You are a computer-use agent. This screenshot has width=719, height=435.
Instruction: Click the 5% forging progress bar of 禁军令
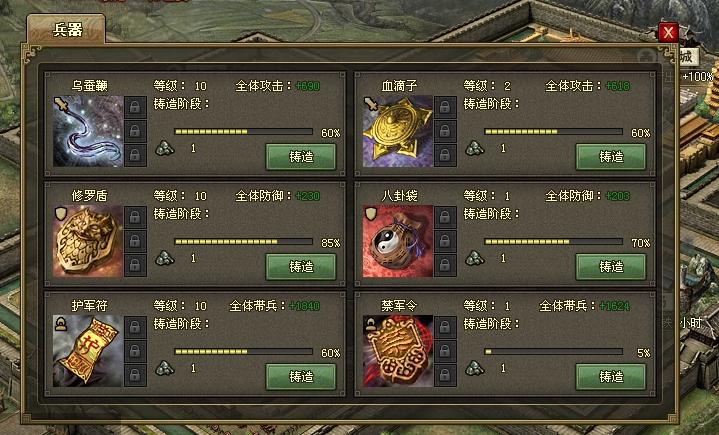click(553, 352)
